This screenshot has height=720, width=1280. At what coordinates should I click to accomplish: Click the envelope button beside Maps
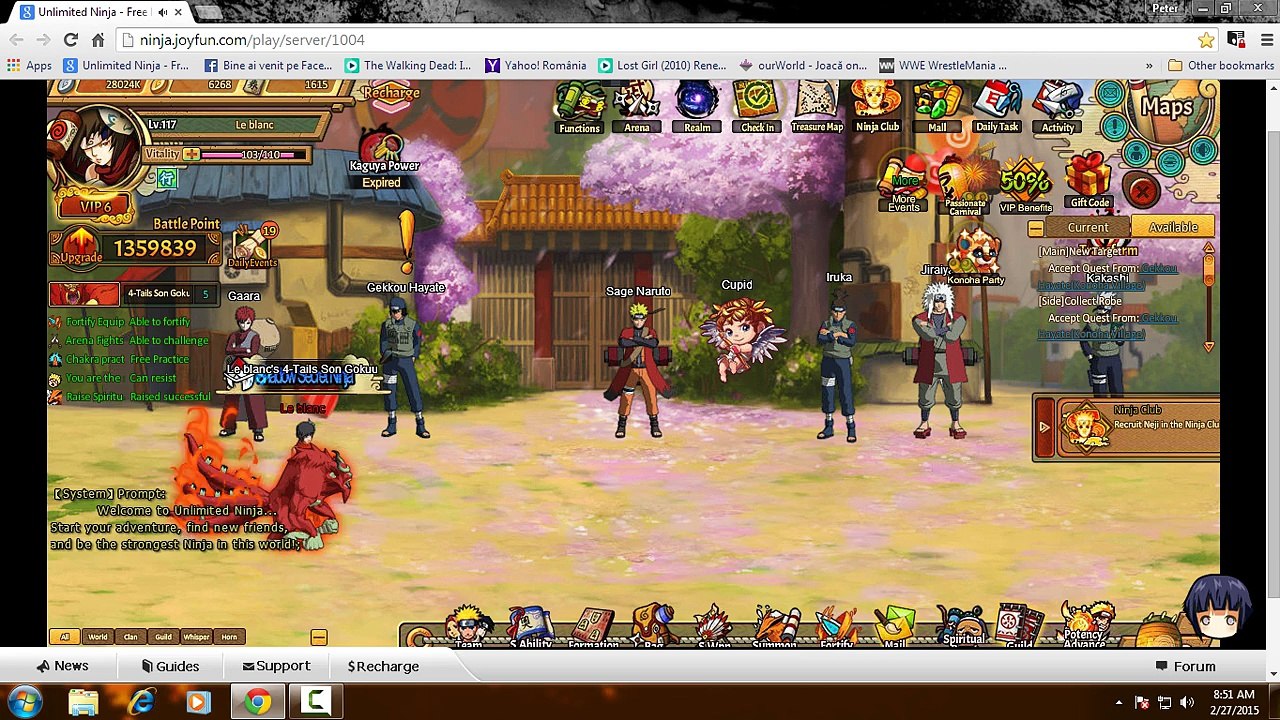1109,95
